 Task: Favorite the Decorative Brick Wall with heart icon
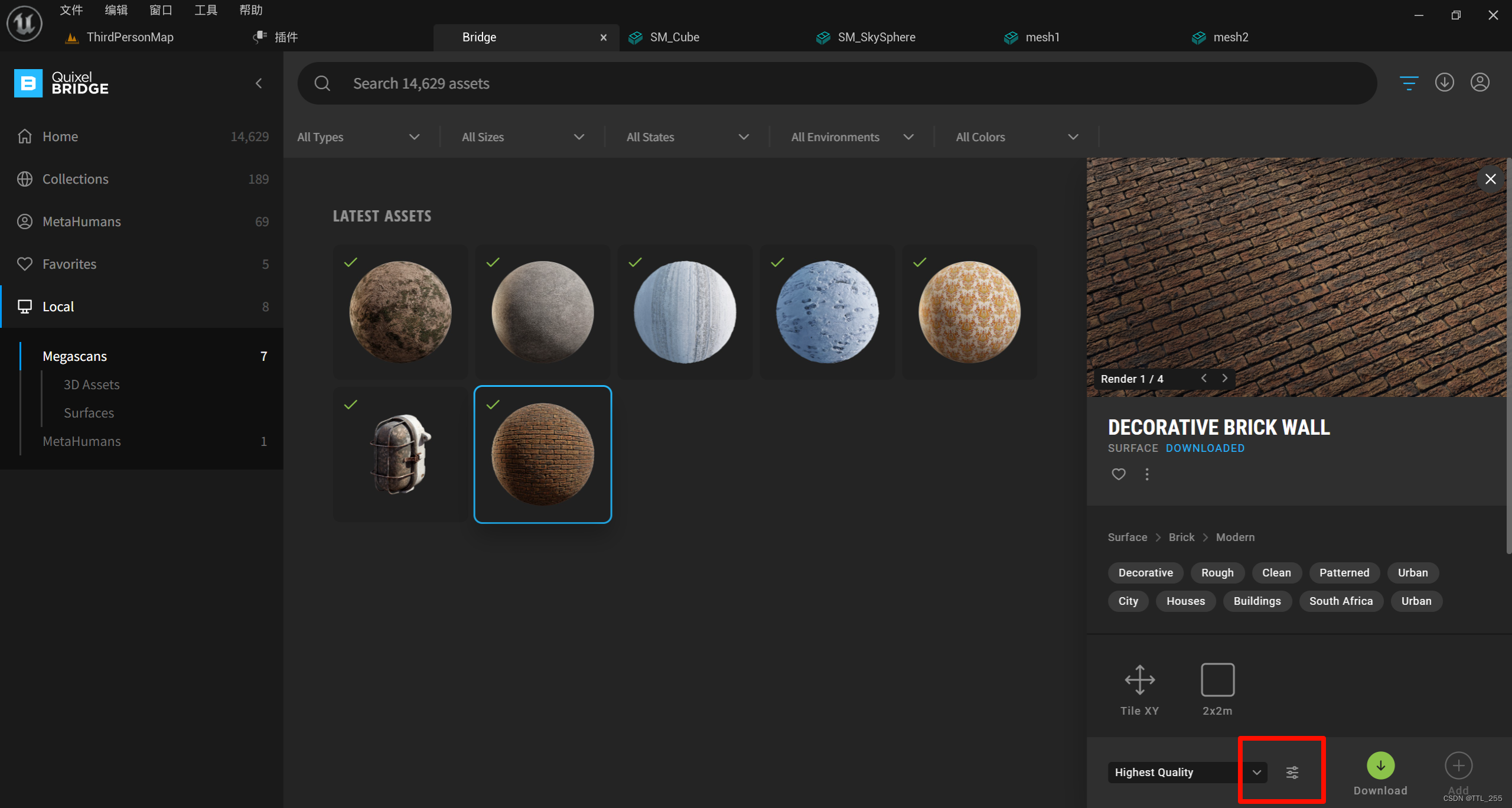click(1118, 474)
